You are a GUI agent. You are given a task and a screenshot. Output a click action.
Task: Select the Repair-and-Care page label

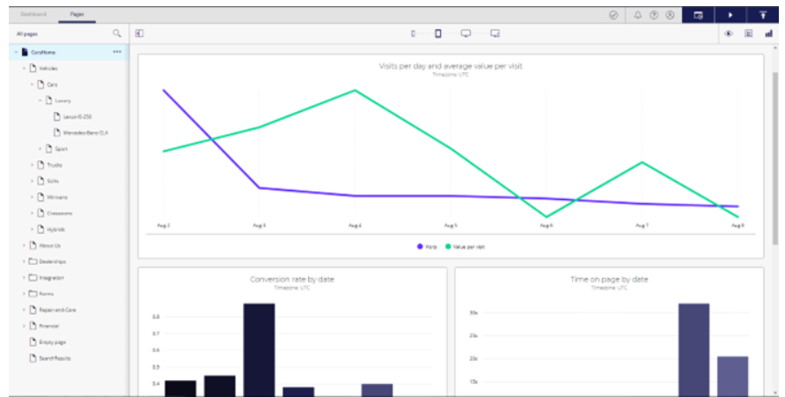click(58, 310)
